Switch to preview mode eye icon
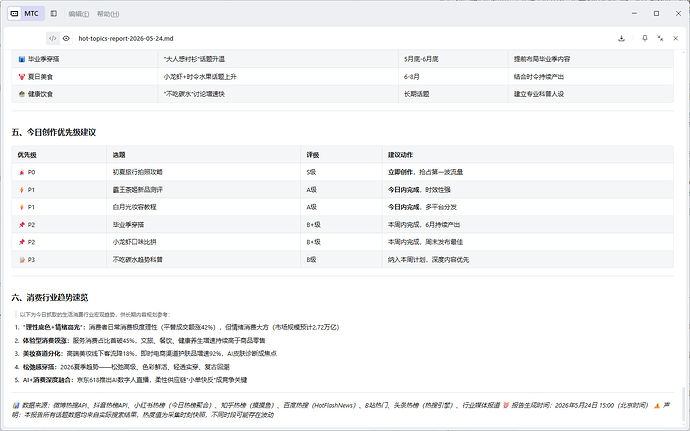Viewport: 690px width, 431px height. coord(66,38)
